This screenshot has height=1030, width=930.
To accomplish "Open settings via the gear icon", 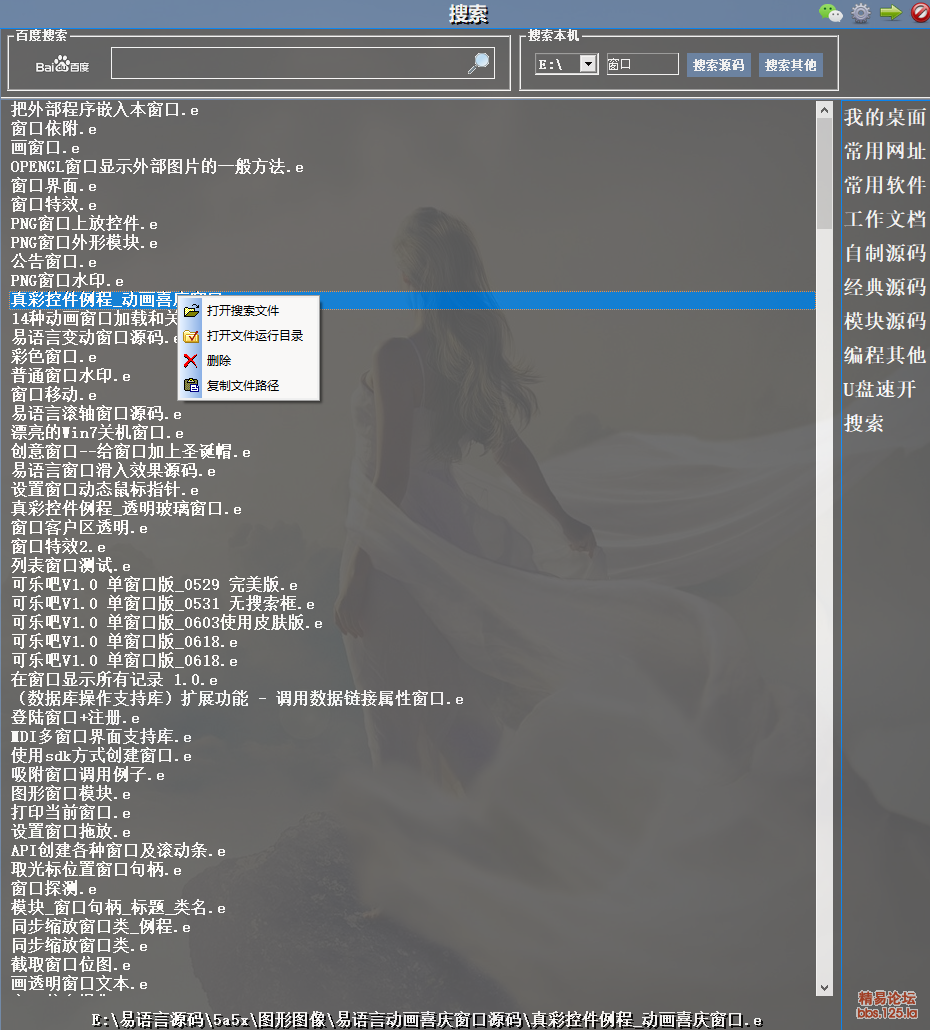I will 861,13.
